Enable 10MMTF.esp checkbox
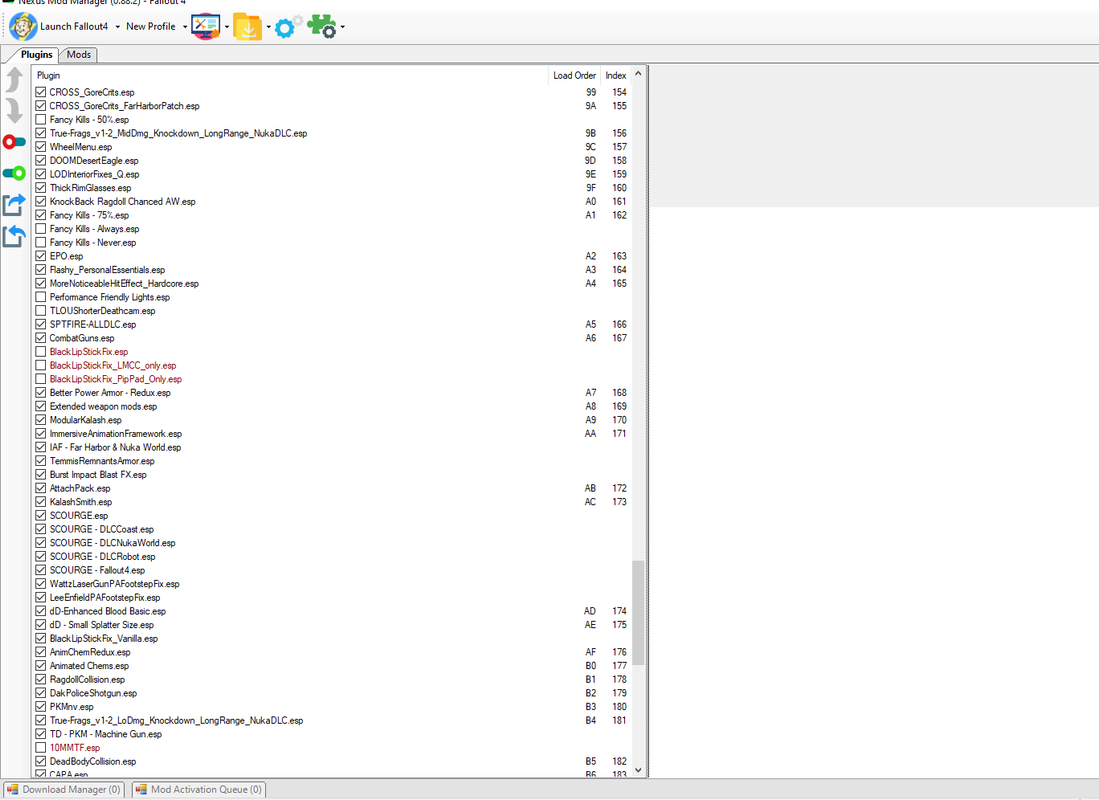Viewport: 1099px width, 800px height. [x=41, y=747]
